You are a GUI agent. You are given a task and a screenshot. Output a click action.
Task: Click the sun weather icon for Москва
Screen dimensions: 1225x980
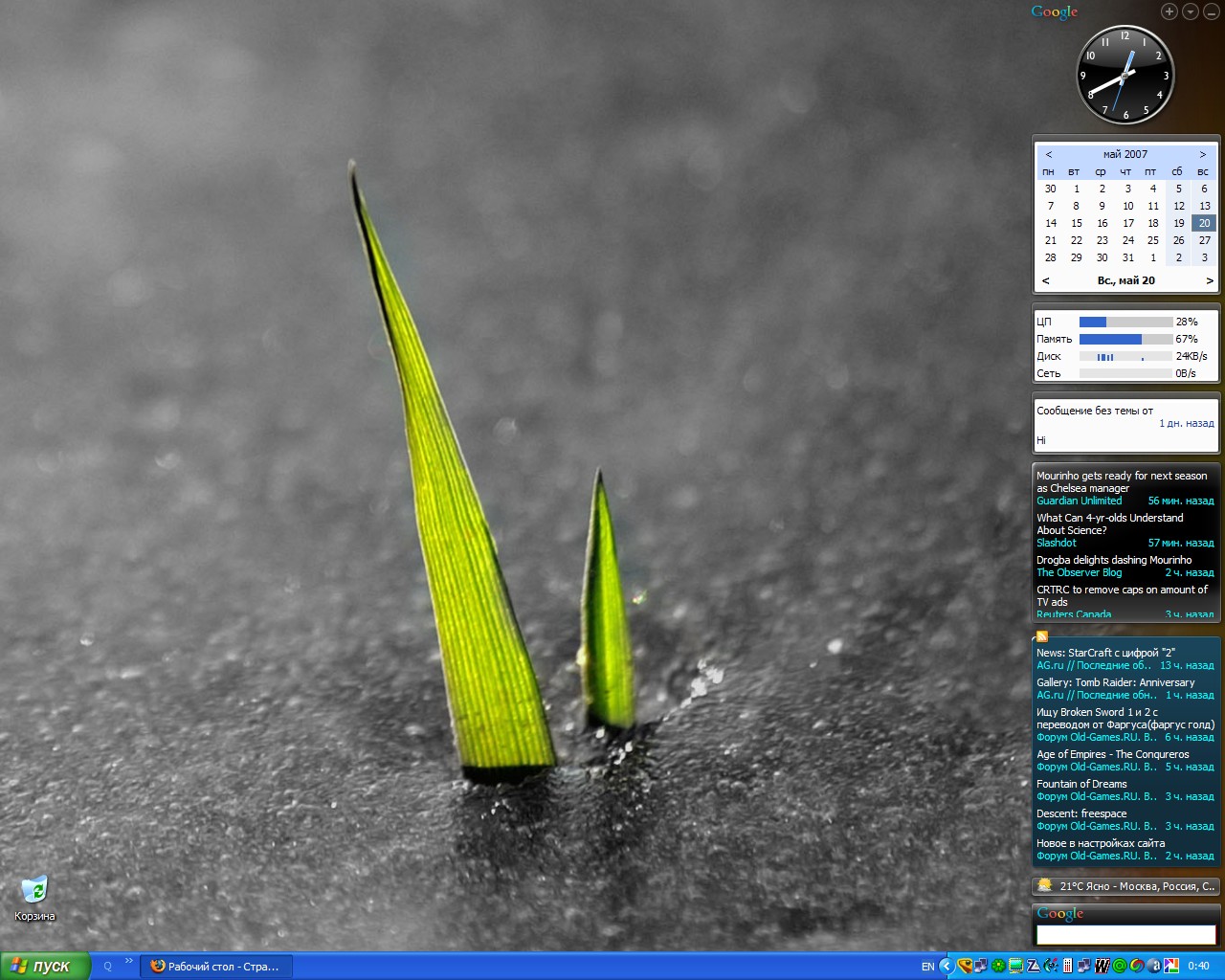[1045, 885]
